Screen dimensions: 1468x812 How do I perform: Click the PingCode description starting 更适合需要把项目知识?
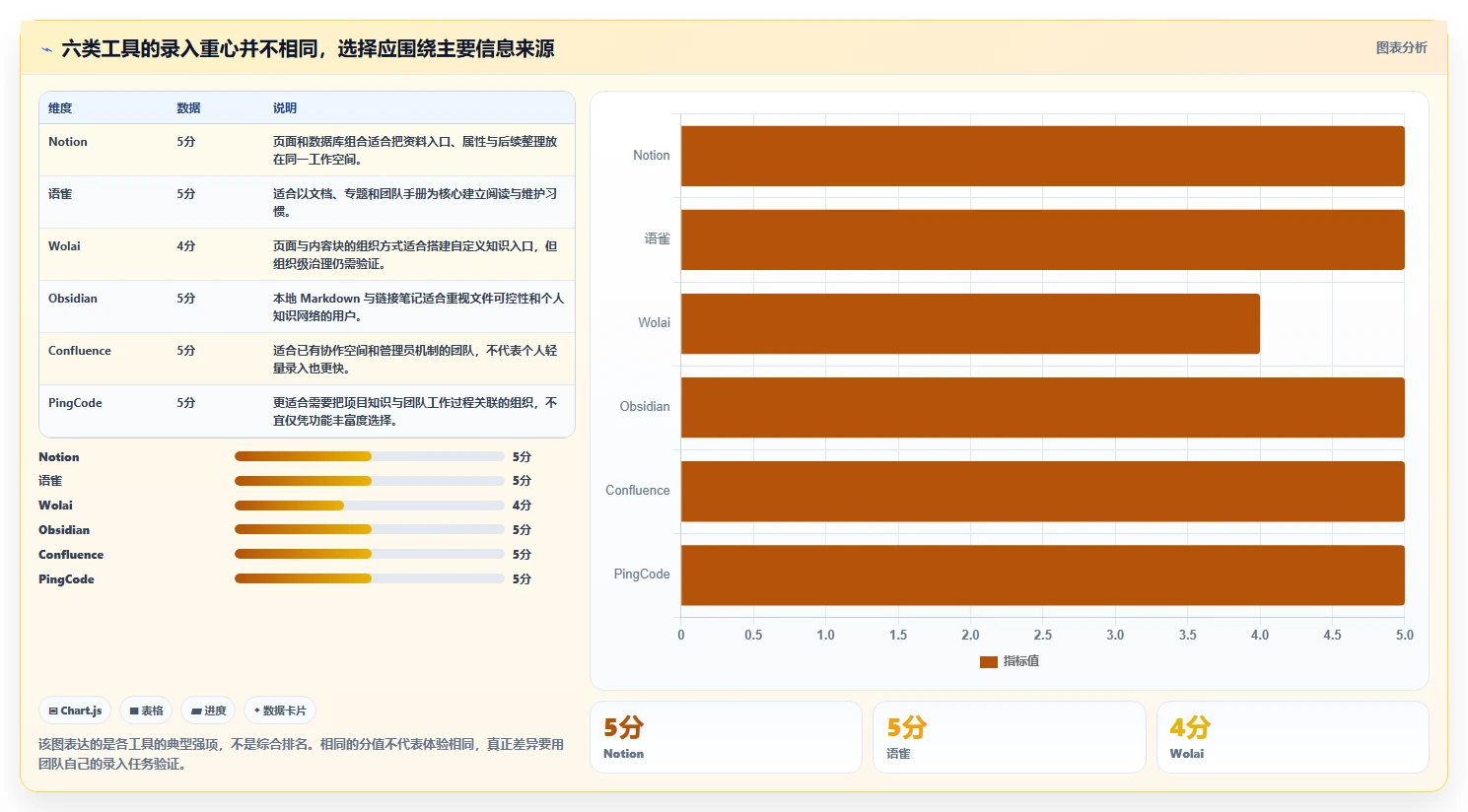pyautogui.click(x=415, y=412)
